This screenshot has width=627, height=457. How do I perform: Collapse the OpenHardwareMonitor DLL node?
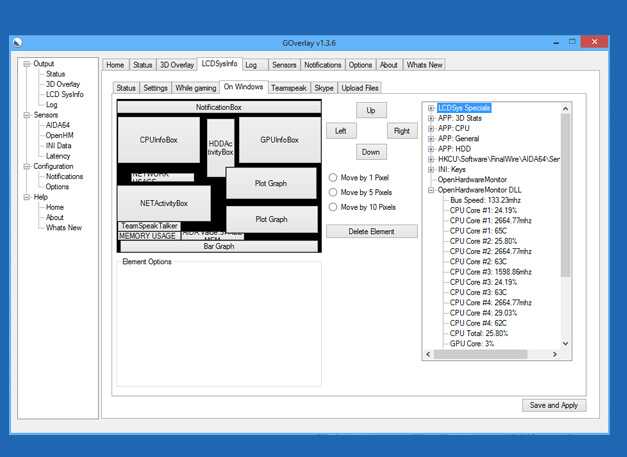click(x=431, y=190)
